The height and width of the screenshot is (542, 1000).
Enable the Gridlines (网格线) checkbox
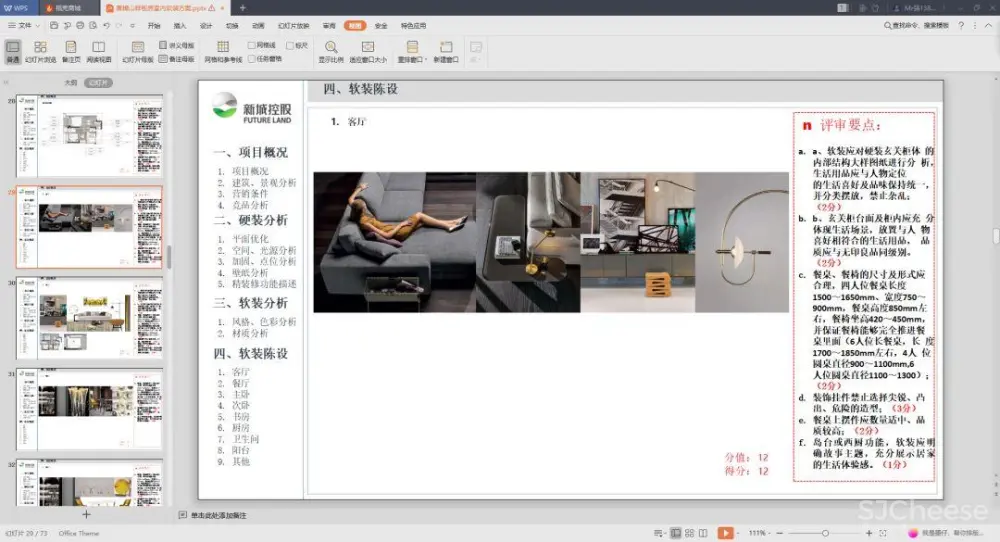click(252, 45)
